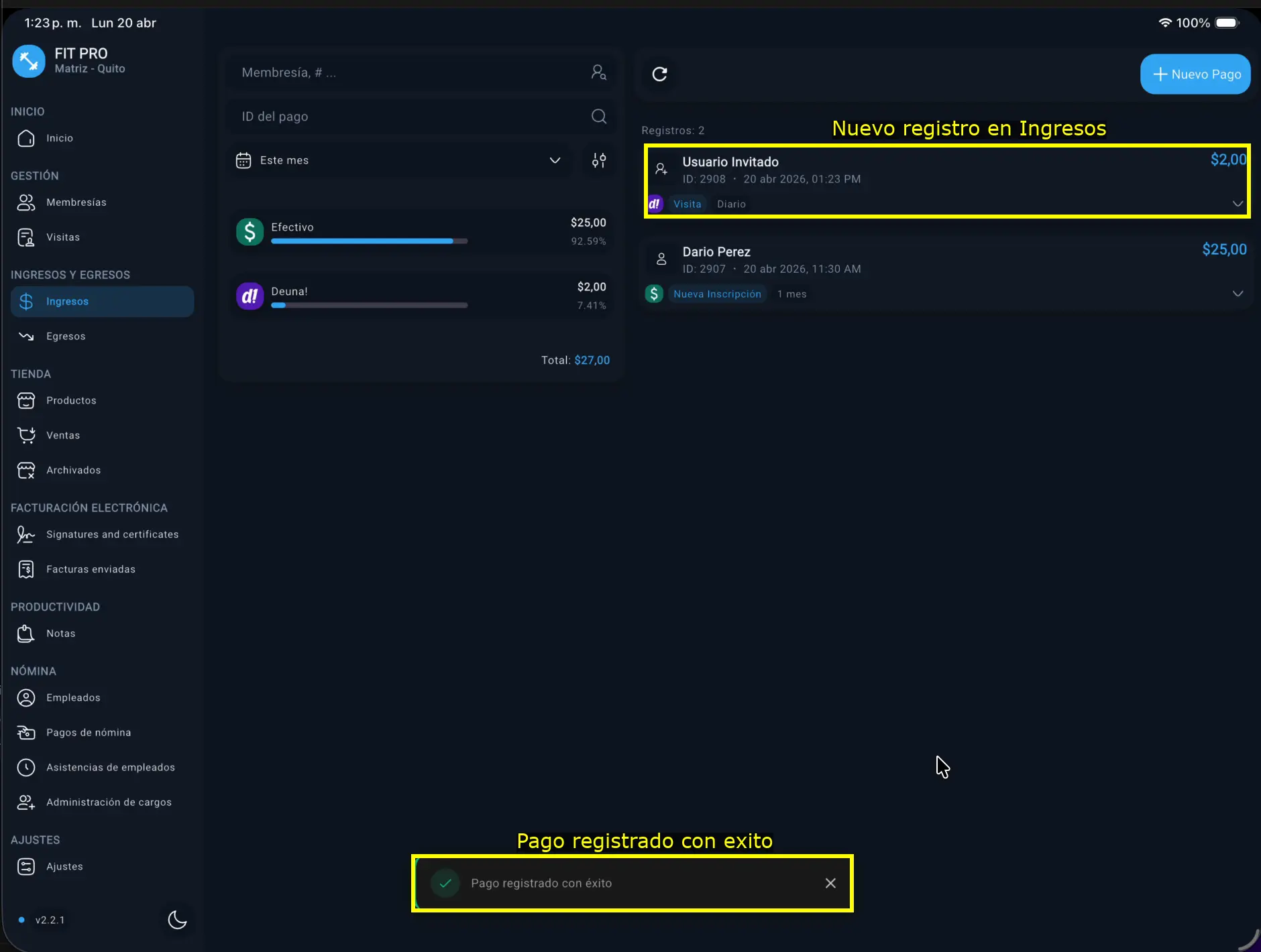Go to Membresías in the sidebar
Viewport: 1261px width, 952px height.
[x=76, y=202]
